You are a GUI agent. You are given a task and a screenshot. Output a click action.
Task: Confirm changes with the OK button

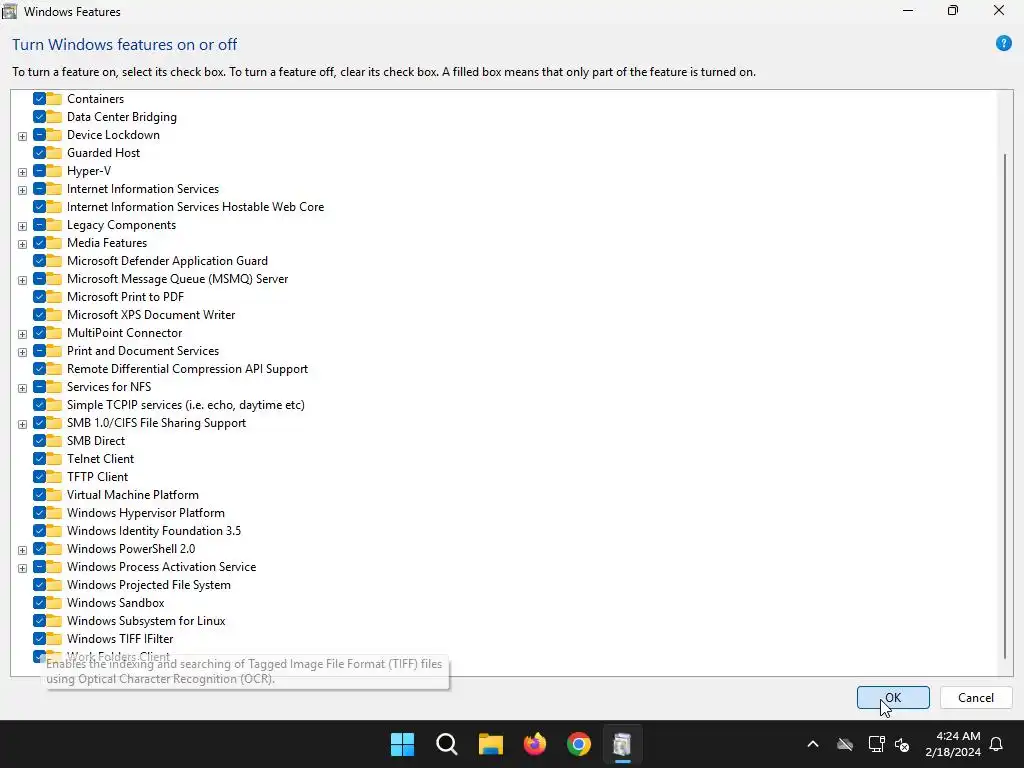[x=893, y=697]
